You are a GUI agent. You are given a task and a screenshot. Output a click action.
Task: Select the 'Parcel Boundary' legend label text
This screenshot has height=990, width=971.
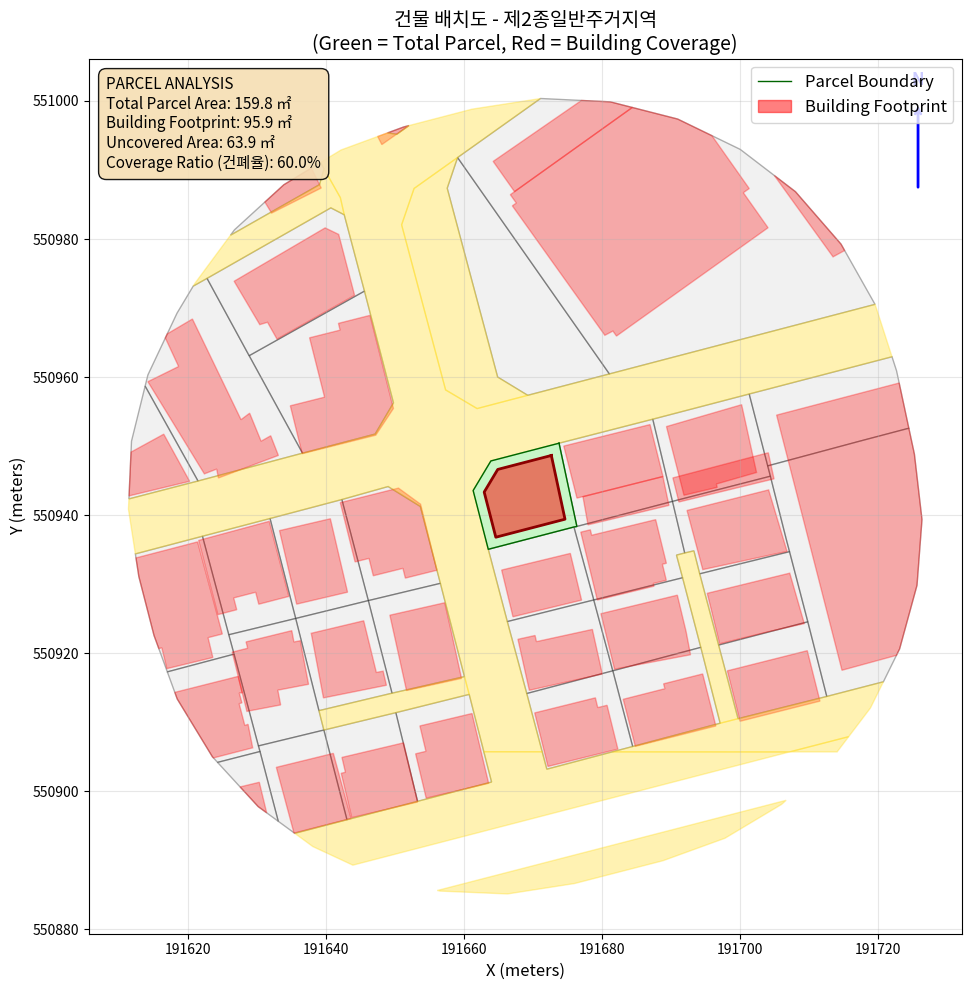(869, 82)
